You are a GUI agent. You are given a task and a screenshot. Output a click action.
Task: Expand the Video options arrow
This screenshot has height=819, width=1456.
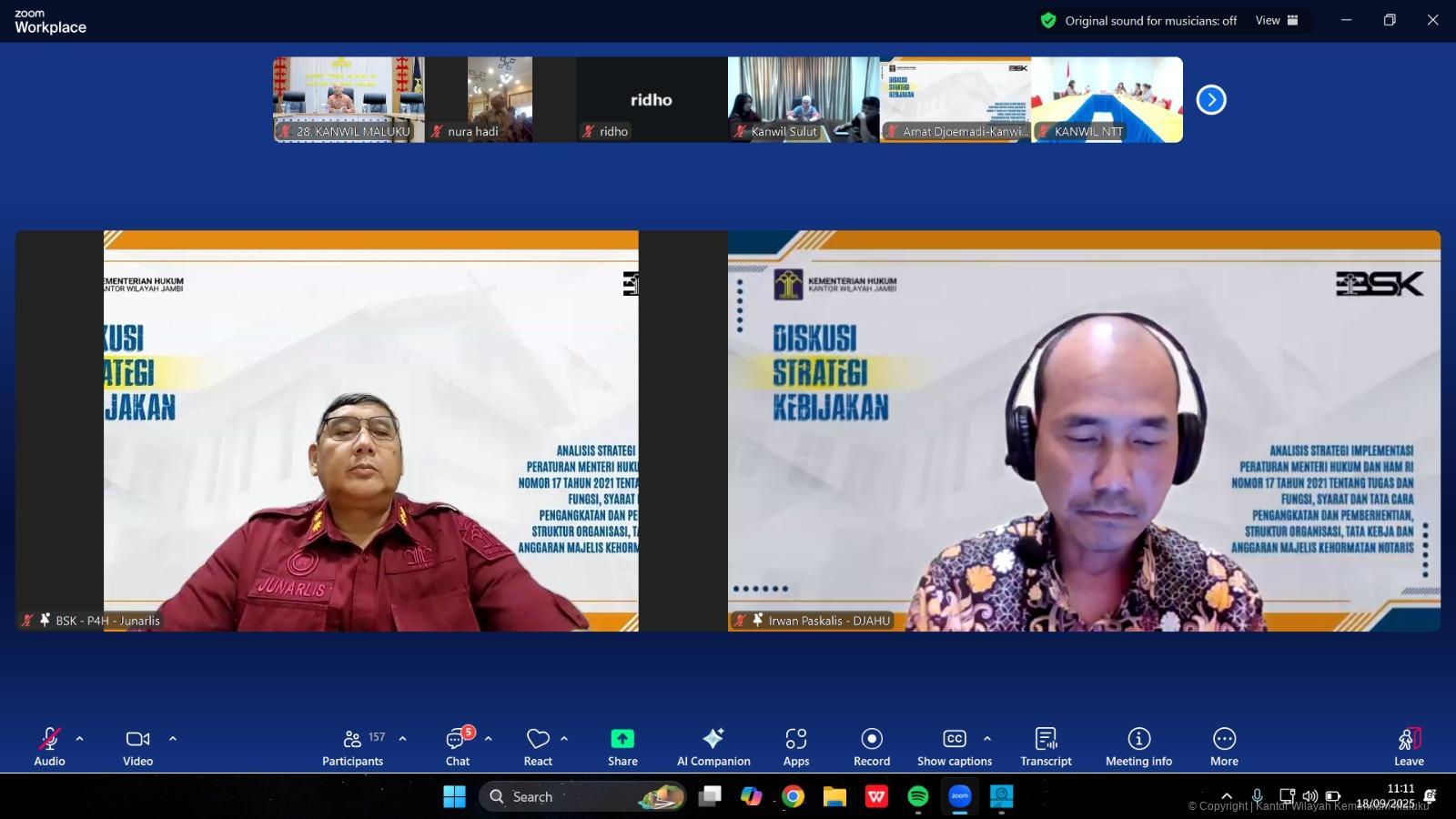point(173,739)
